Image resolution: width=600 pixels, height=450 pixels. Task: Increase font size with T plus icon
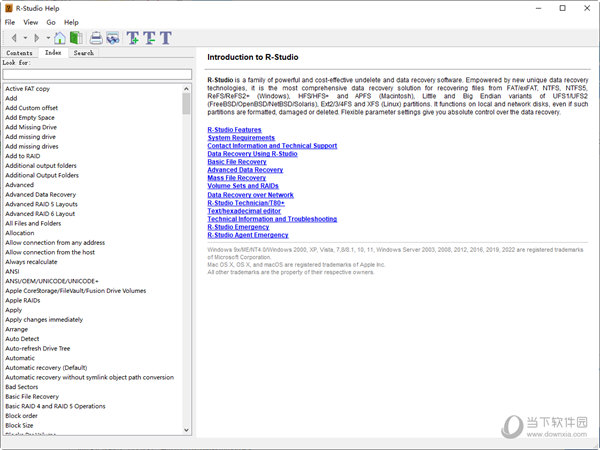[133, 38]
